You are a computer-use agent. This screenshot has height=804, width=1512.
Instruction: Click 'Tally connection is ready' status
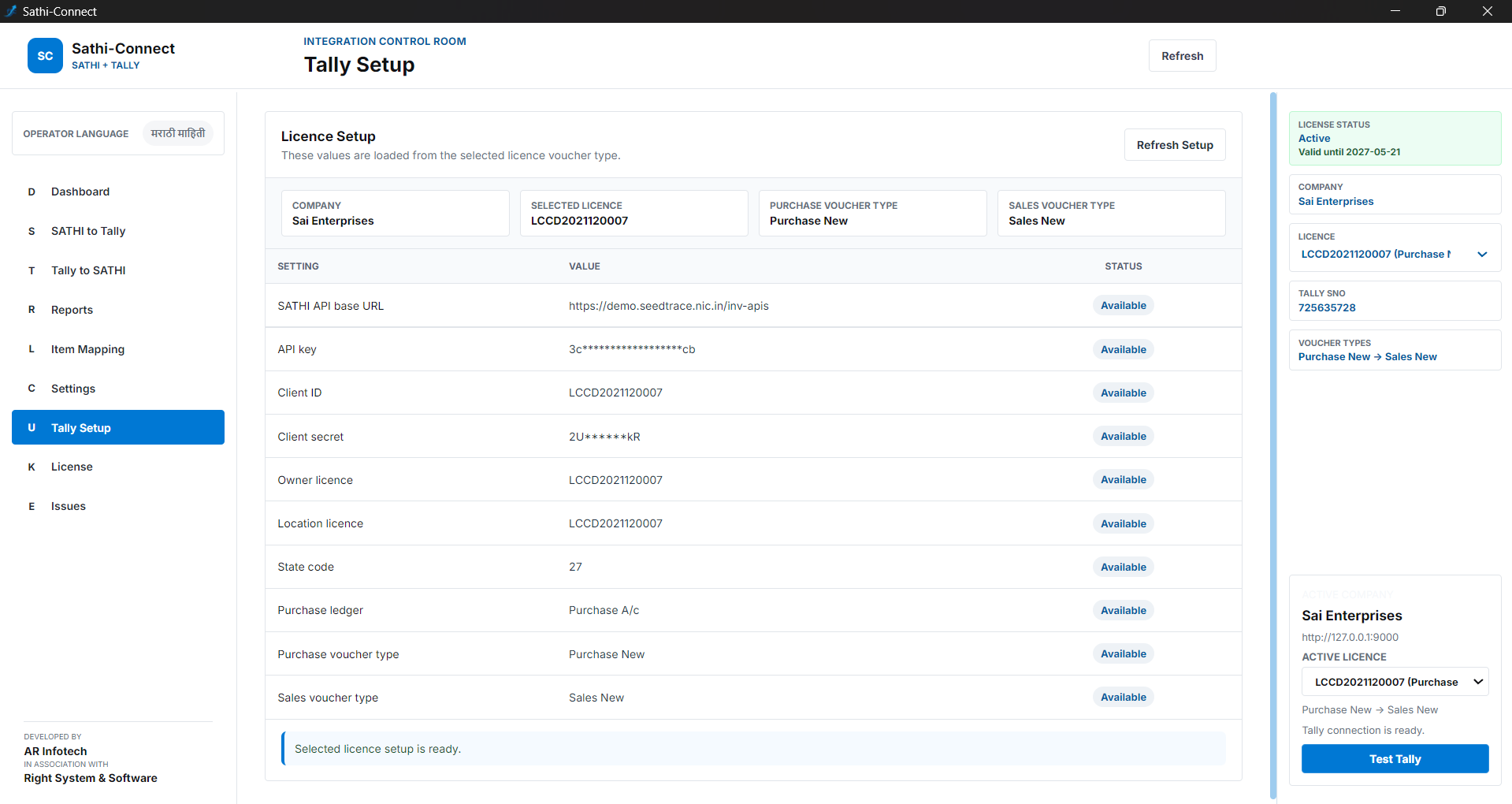tap(1363, 730)
